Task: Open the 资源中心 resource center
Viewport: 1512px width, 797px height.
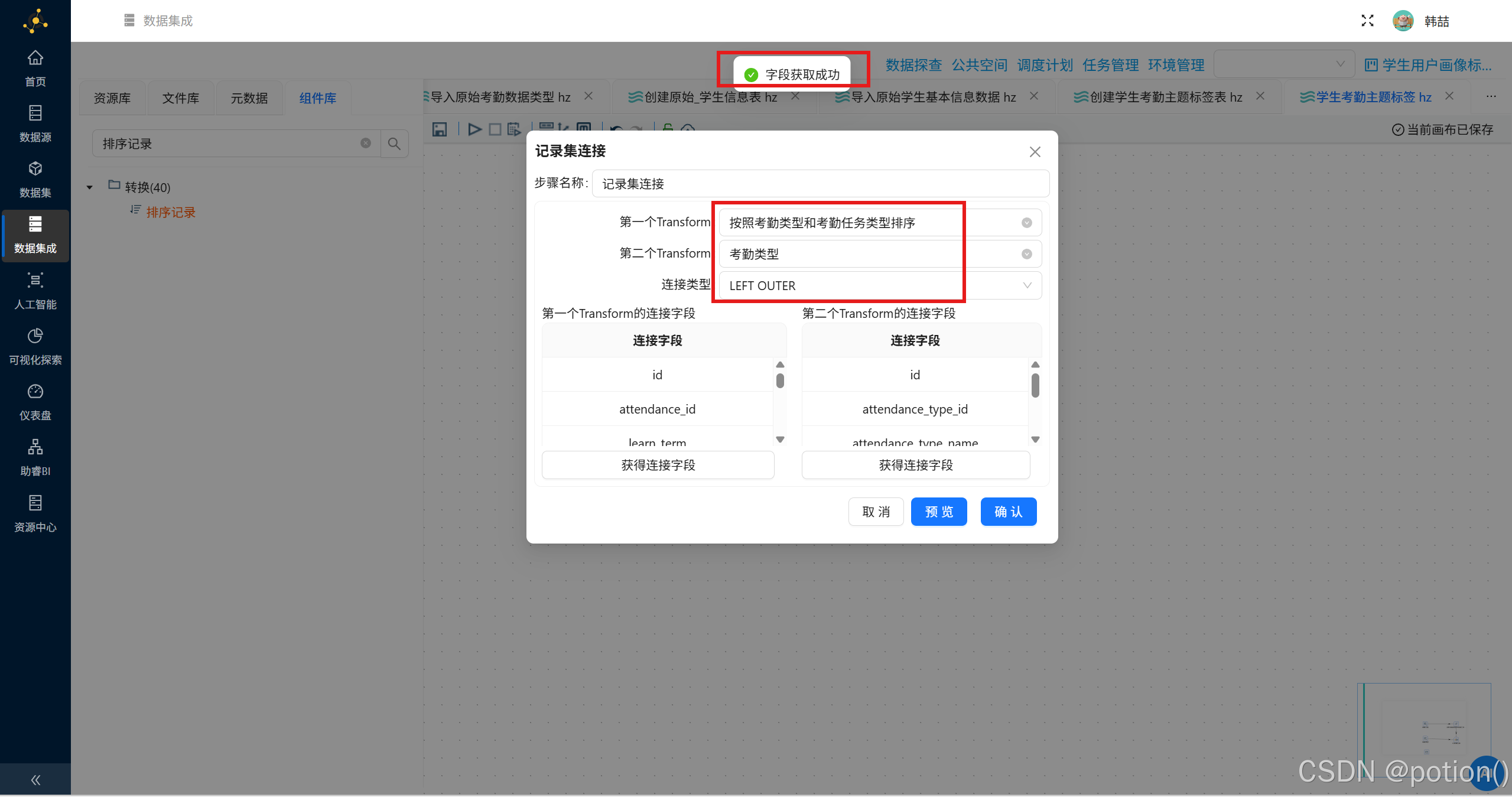Action: 35,514
